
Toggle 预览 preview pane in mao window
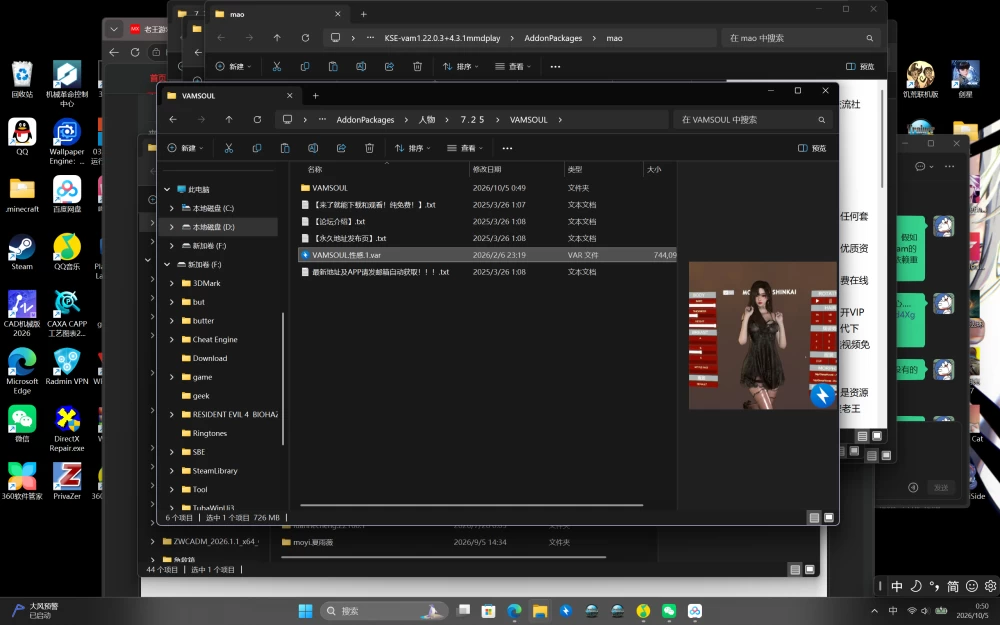860,66
